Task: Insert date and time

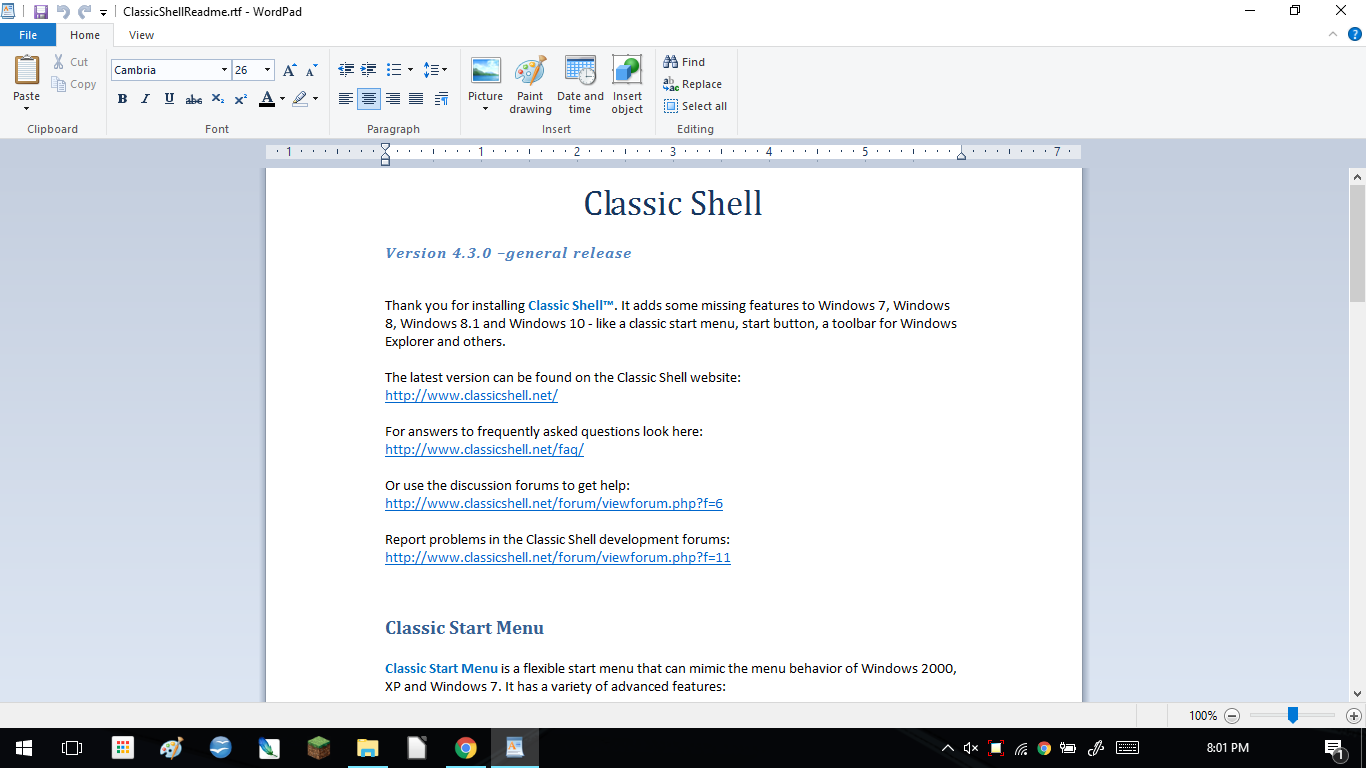Action: (580, 85)
